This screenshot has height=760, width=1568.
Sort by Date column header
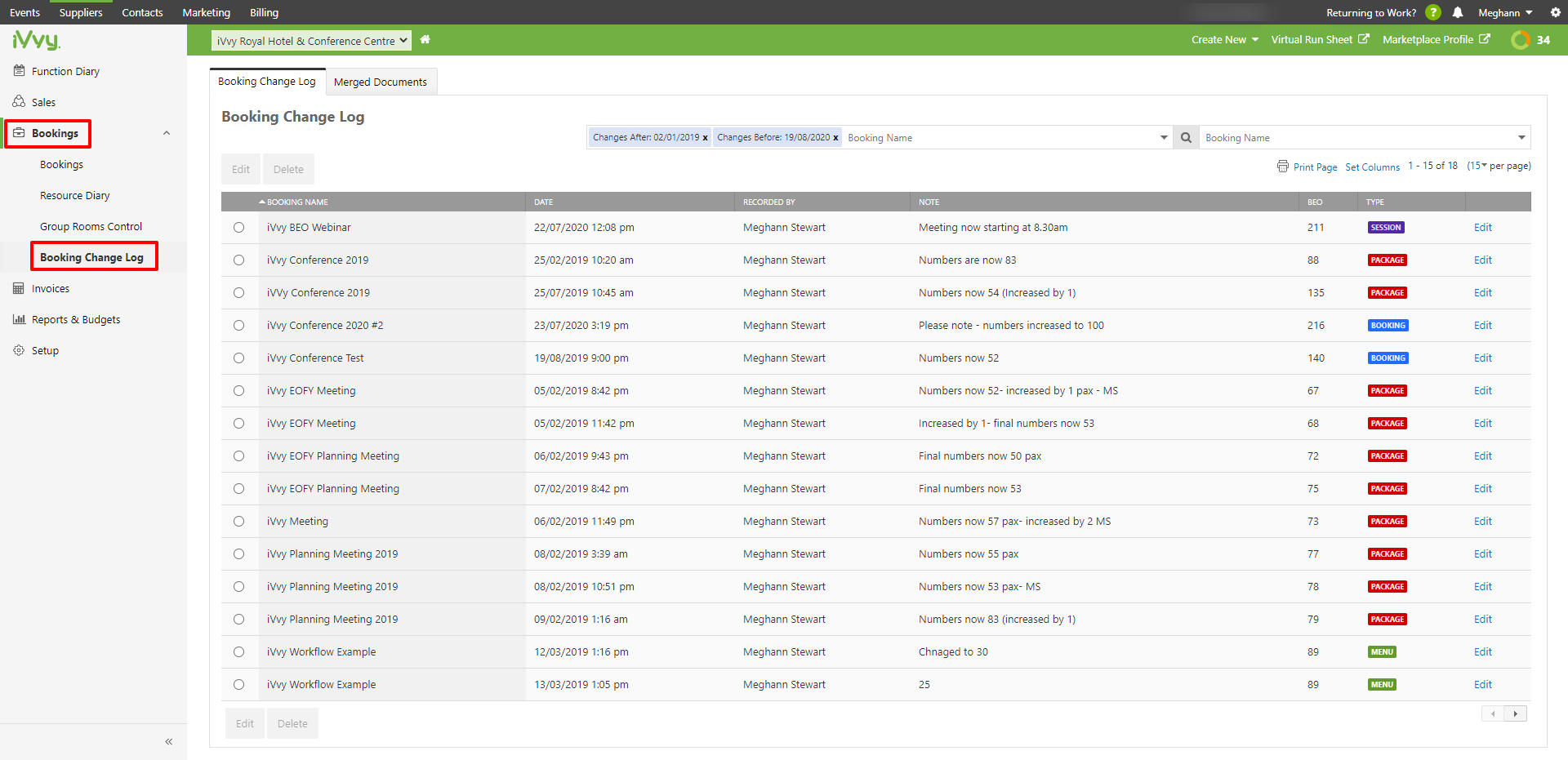544,202
